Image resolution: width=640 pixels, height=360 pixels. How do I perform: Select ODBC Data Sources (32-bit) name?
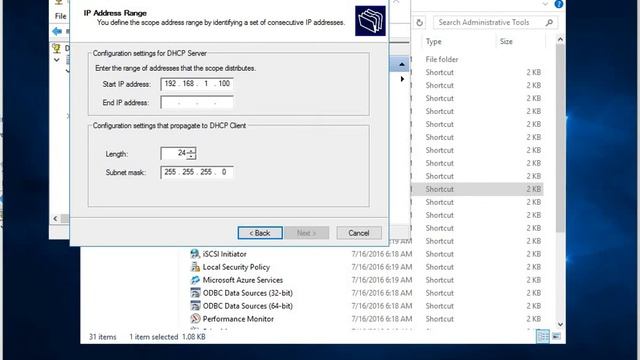click(x=247, y=293)
